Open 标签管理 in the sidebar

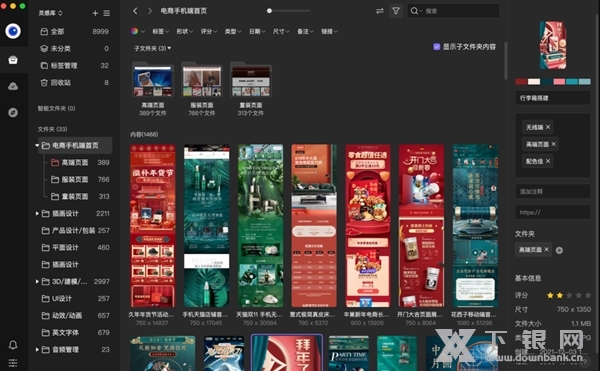click(75, 65)
